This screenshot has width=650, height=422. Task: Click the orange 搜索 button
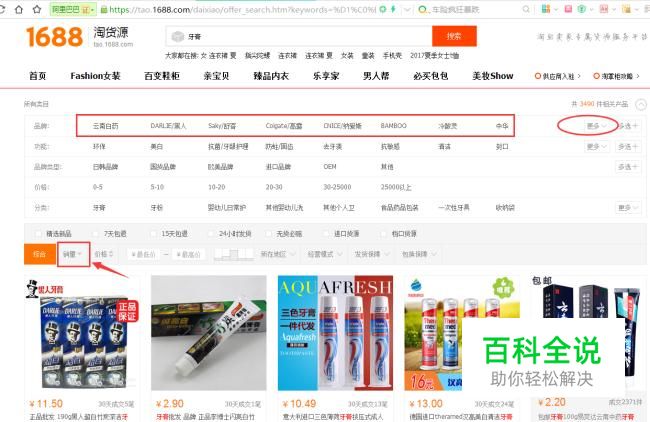tap(454, 36)
